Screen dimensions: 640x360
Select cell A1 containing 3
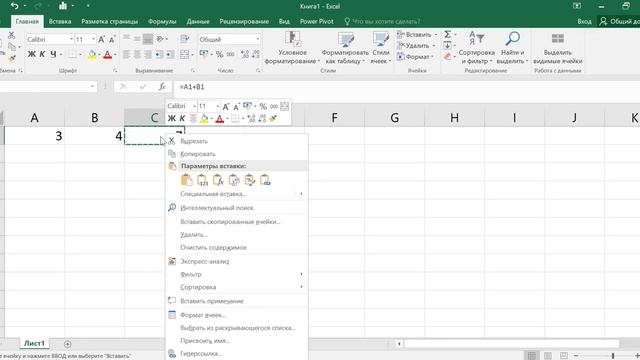pyautogui.click(x=34, y=136)
